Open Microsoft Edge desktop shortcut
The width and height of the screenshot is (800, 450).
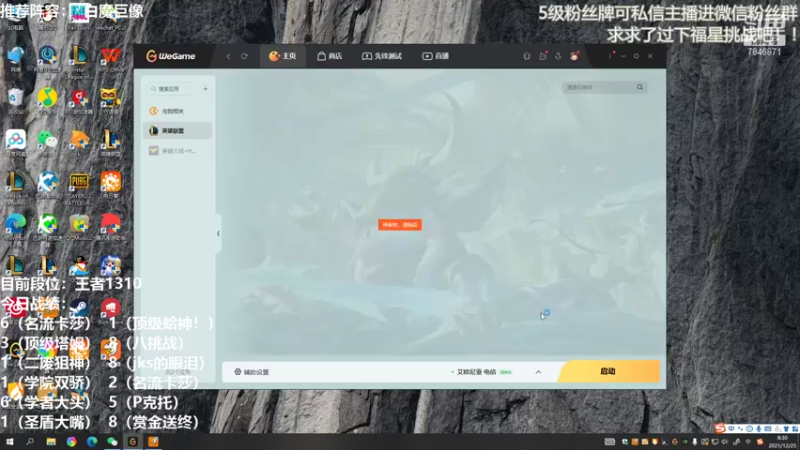click(15, 229)
